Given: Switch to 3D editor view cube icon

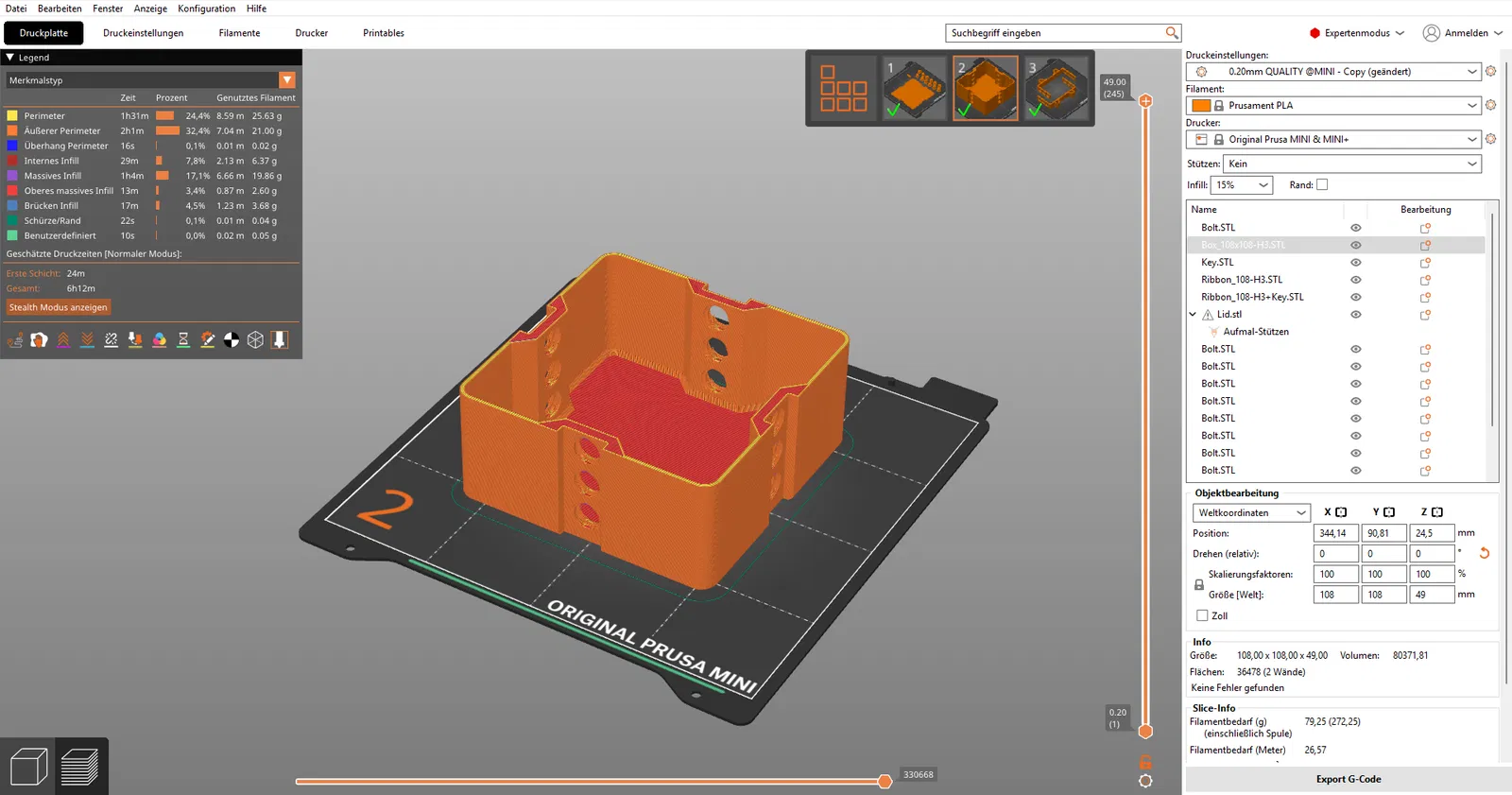Looking at the screenshot, I should [x=28, y=767].
